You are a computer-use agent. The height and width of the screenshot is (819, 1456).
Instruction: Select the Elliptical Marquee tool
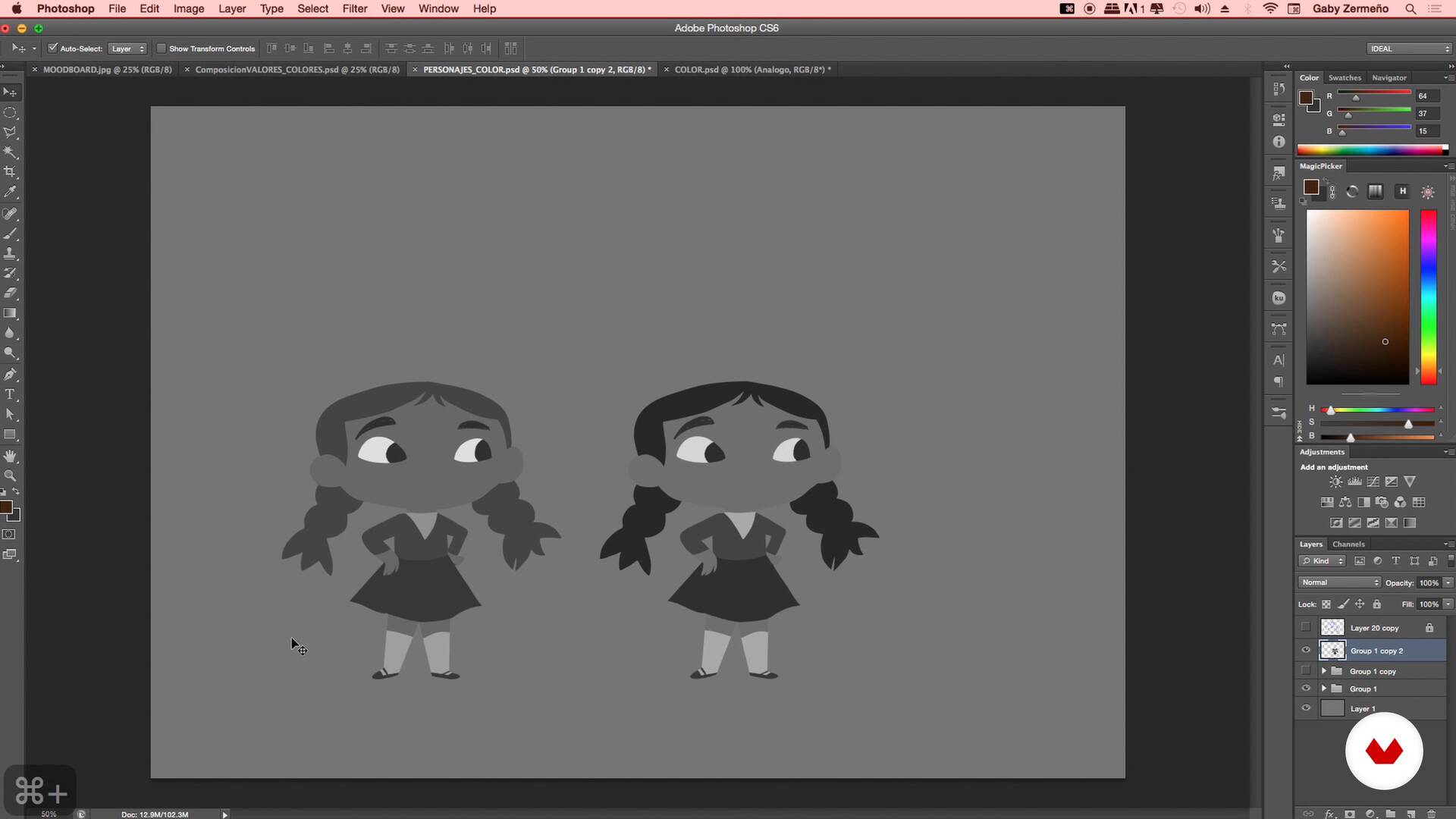(x=11, y=112)
